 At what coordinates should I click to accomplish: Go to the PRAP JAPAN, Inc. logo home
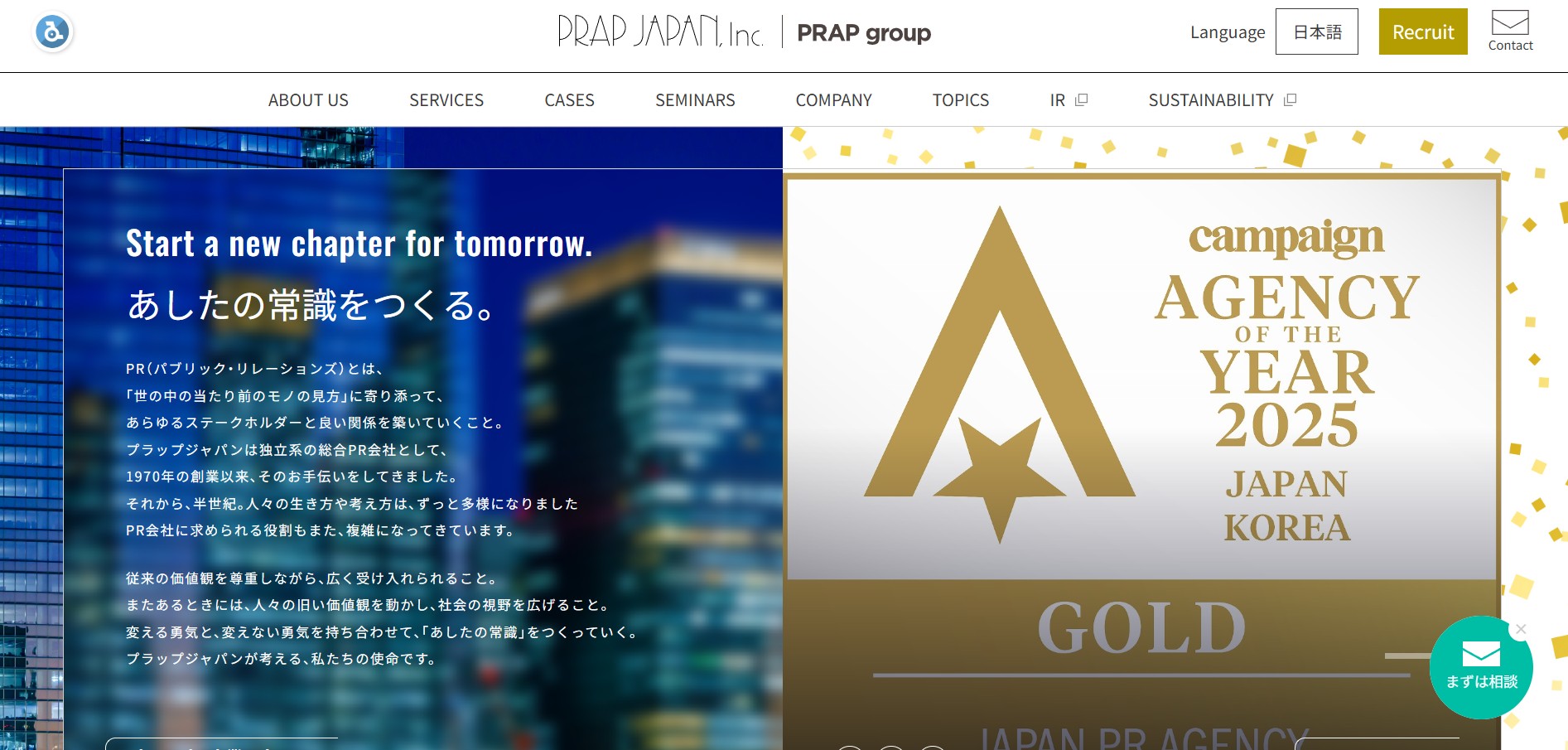[660, 31]
